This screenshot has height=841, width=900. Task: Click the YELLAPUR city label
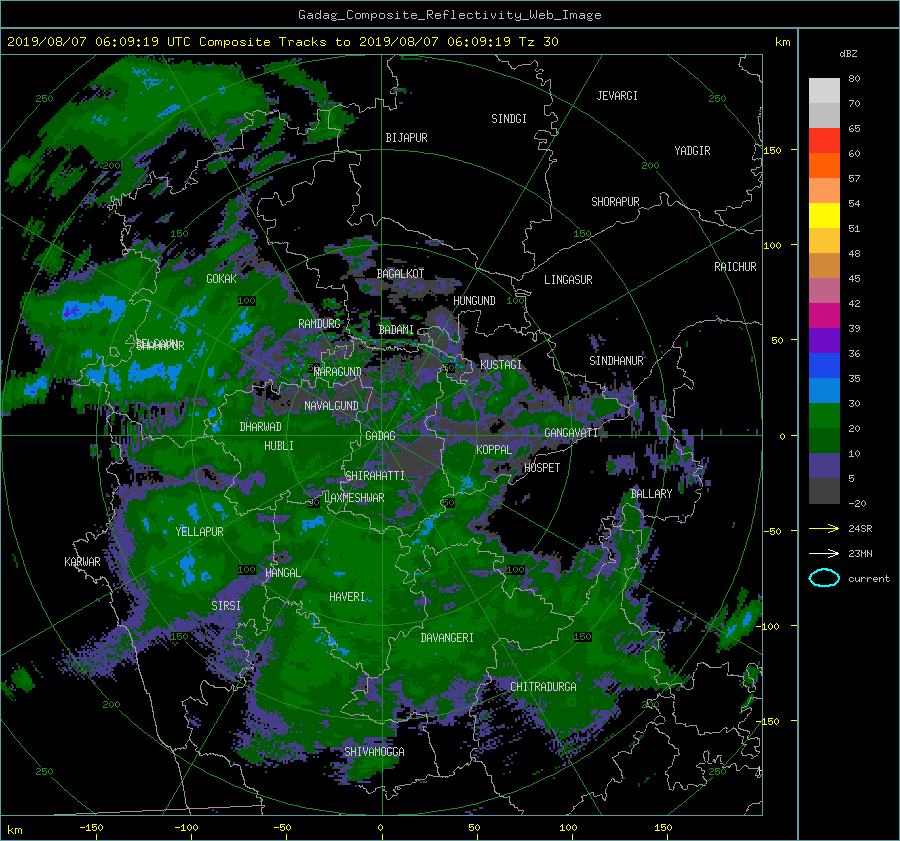pyautogui.click(x=199, y=532)
